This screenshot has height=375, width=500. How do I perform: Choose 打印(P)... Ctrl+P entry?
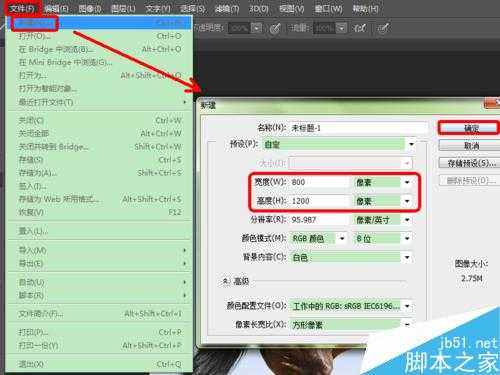click(x=99, y=332)
